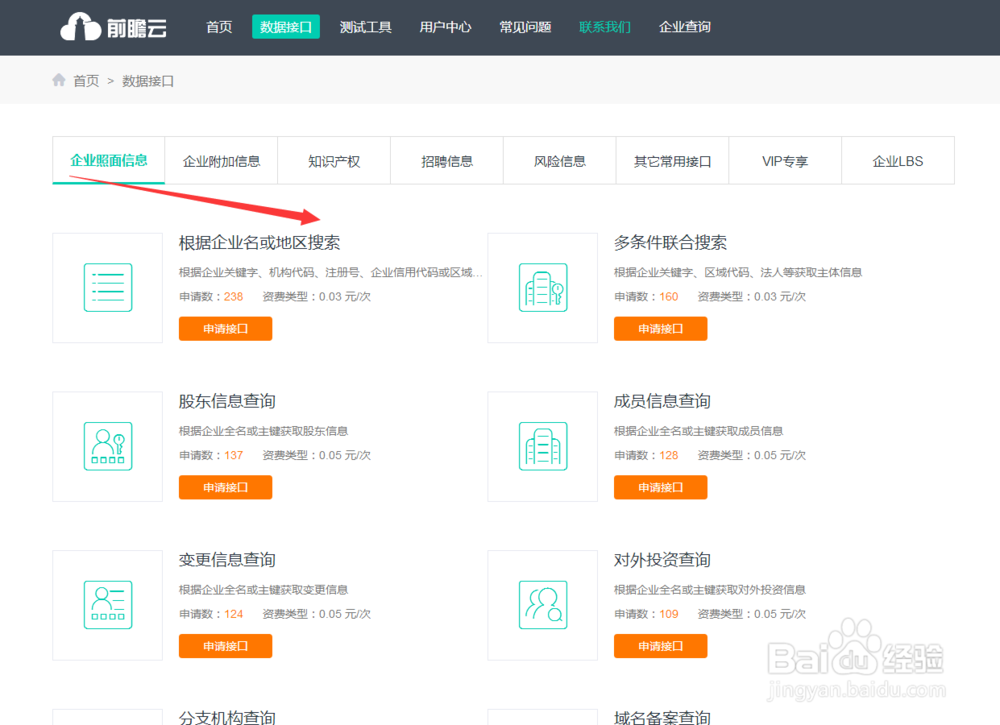Viewport: 1000px width, 725px height.
Task: Open the 知识产权 tab
Action: 334,160
